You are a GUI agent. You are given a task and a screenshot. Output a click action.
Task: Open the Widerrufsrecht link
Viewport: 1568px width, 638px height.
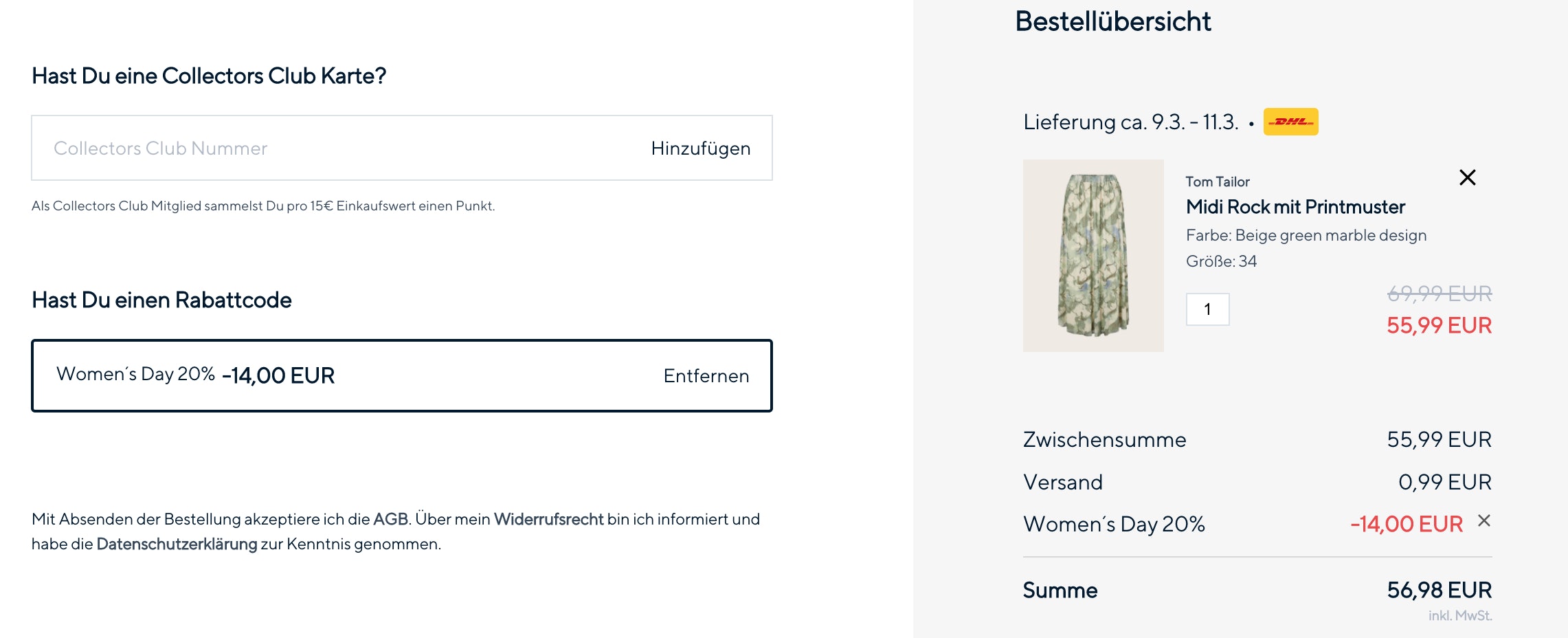548,519
